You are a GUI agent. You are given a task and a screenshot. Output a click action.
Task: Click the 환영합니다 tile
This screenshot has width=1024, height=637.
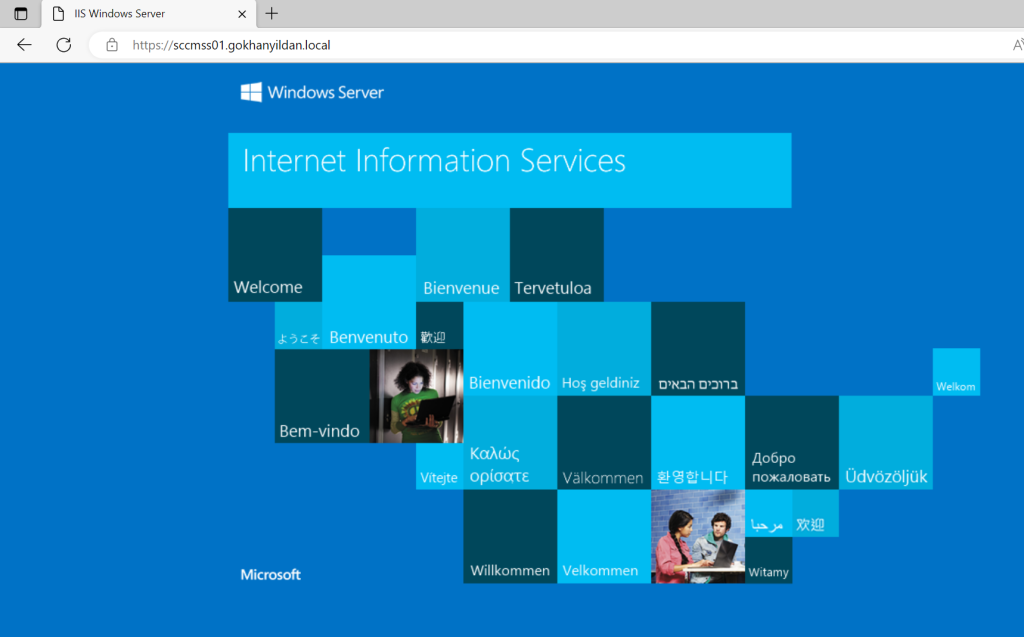pos(698,443)
